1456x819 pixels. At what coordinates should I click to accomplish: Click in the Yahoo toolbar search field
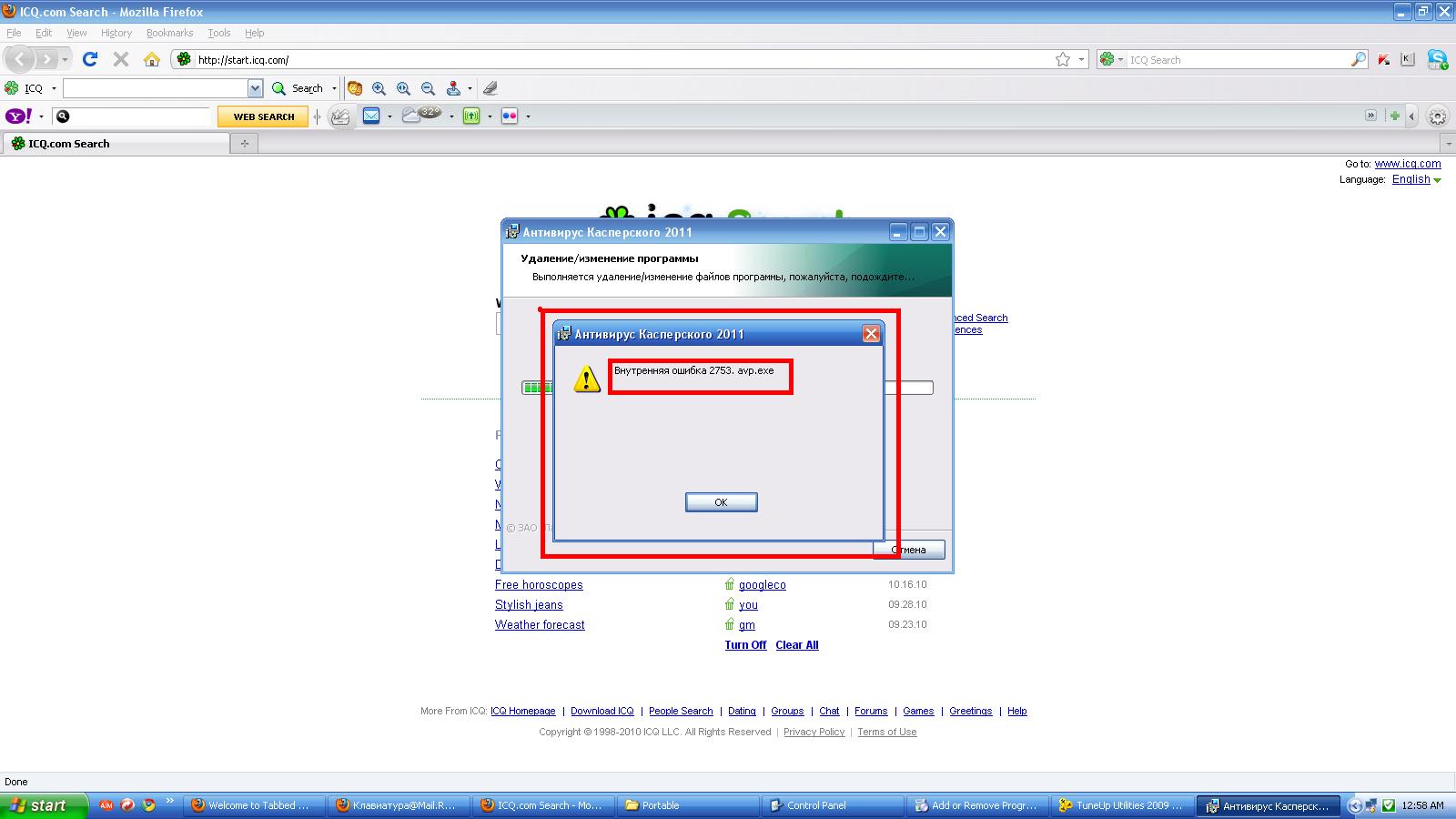coord(140,116)
